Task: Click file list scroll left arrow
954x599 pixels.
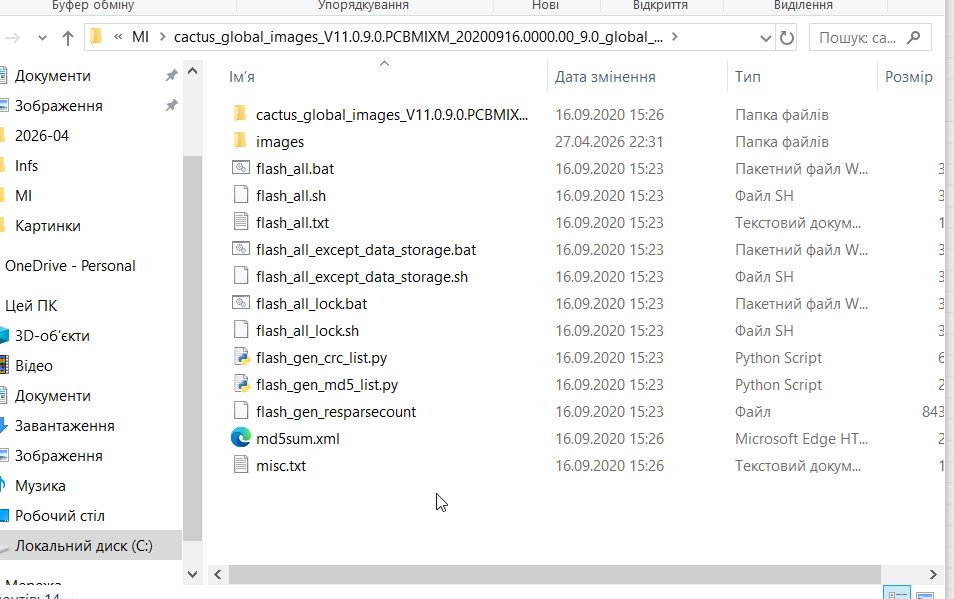Action: tap(218, 574)
